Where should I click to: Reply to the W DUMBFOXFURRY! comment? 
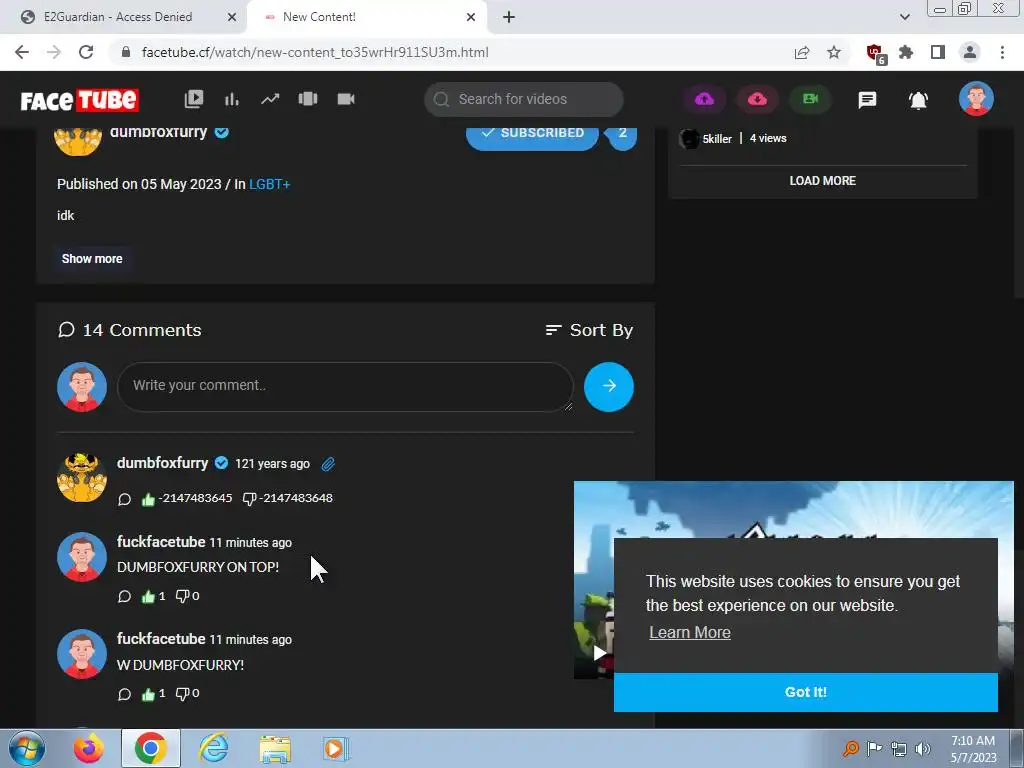[124, 694]
